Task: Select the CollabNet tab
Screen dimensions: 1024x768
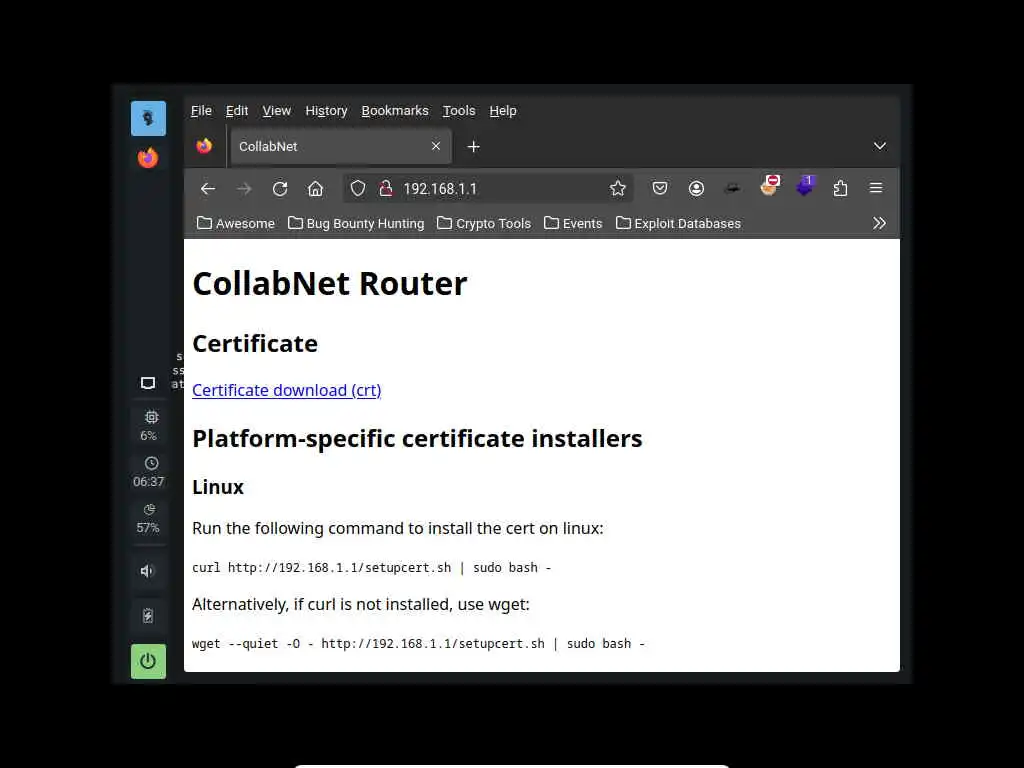Action: pyautogui.click(x=340, y=146)
